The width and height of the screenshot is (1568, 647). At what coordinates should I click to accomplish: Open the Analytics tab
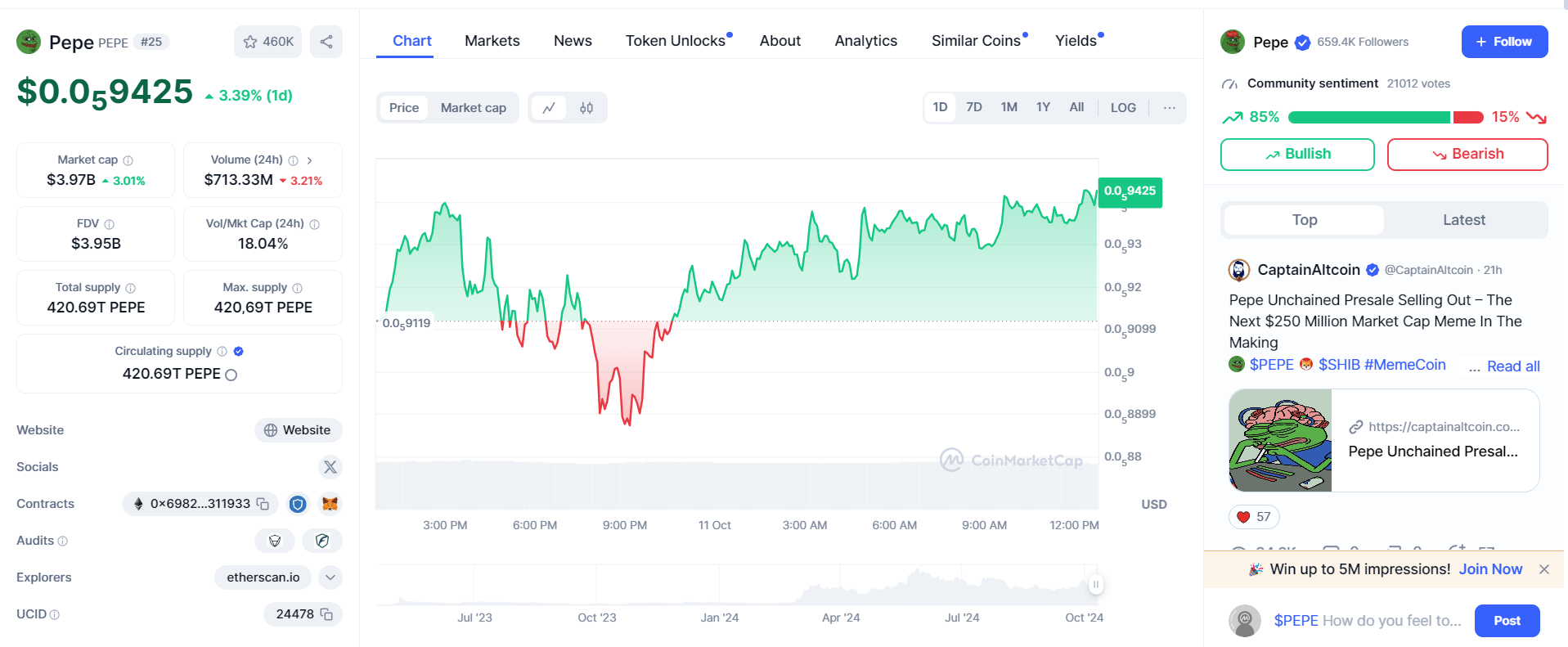866,41
